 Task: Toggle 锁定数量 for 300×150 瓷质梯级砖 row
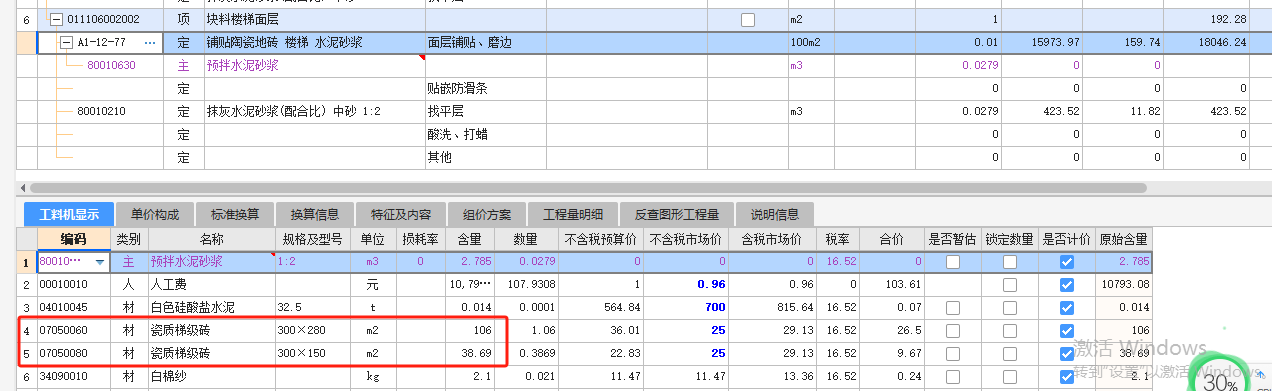click(1010, 353)
